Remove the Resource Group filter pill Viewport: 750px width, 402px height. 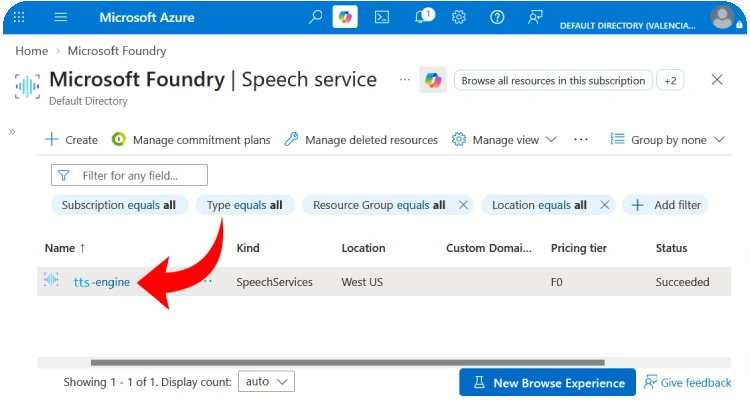click(x=463, y=205)
